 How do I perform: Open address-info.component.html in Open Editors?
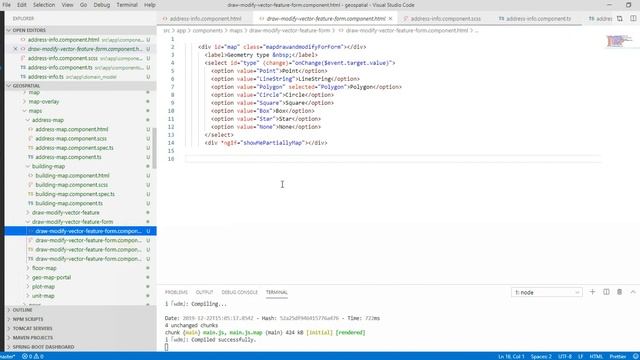80,40
